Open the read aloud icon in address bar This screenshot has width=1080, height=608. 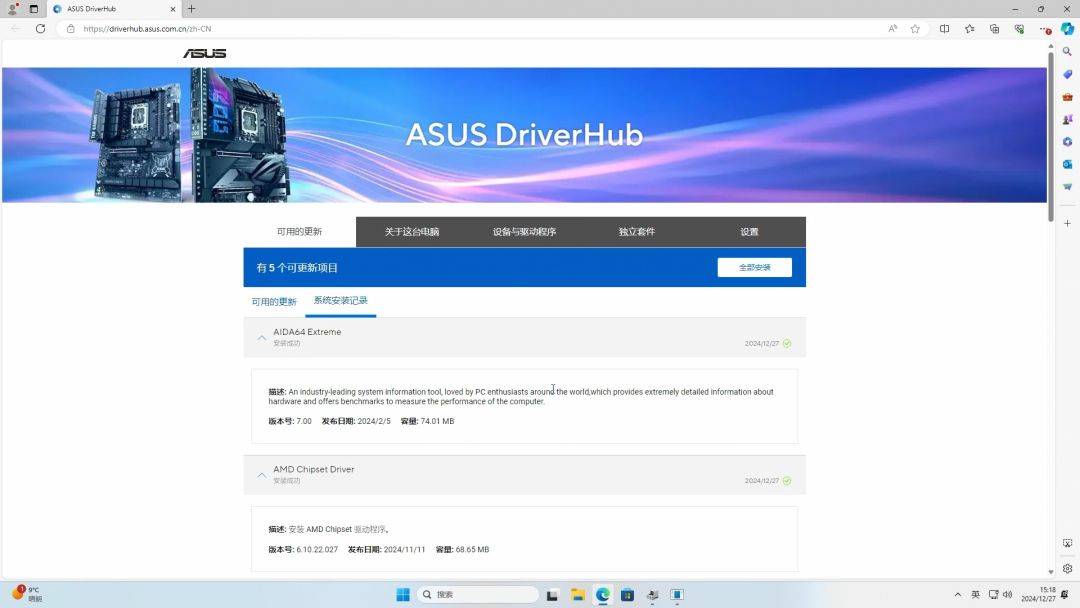pyautogui.click(x=893, y=28)
